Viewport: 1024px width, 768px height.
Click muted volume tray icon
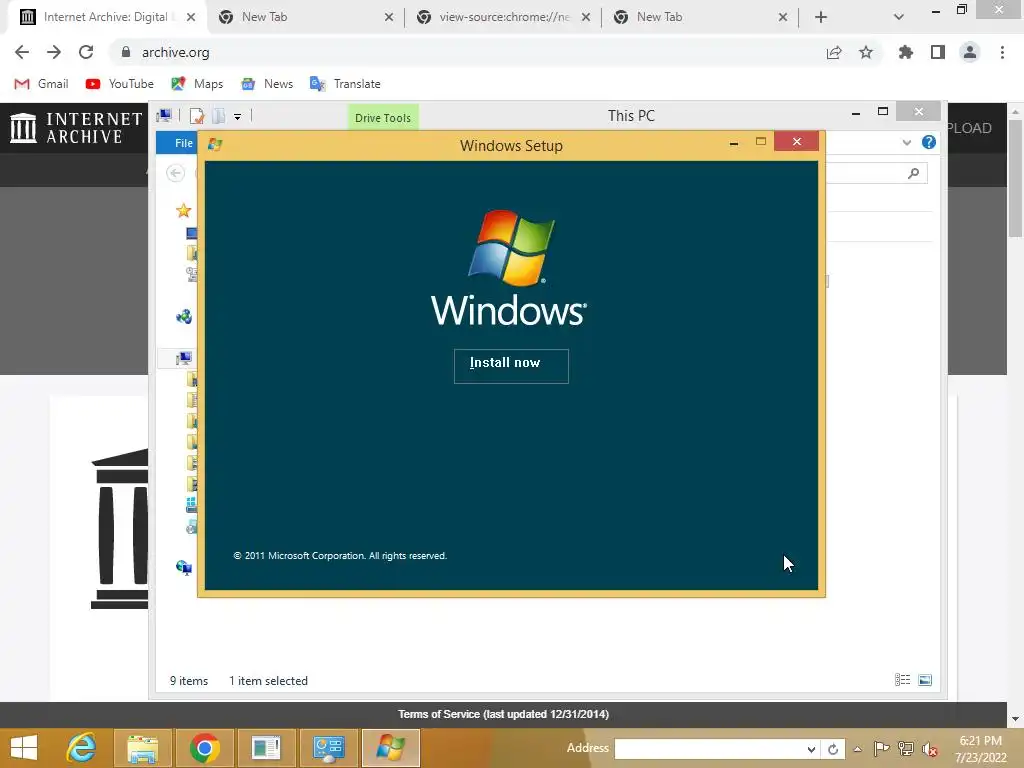click(x=930, y=749)
